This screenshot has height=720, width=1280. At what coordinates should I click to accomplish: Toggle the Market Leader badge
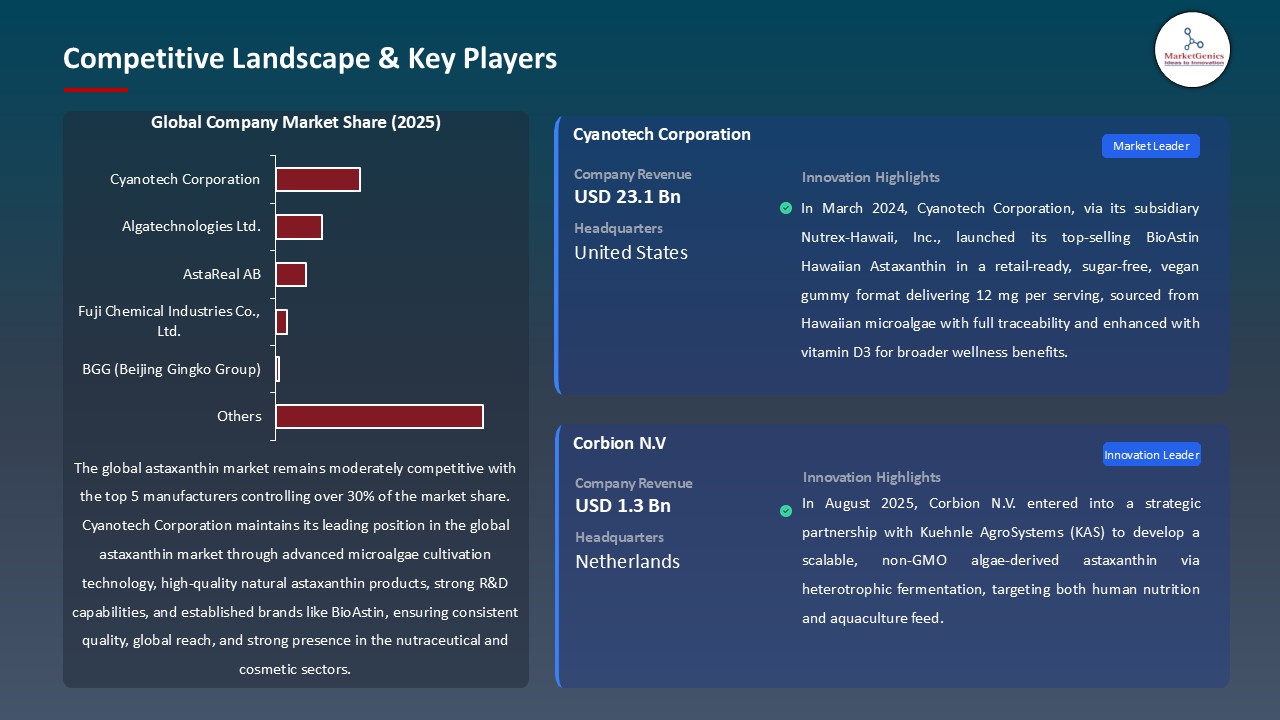coord(1150,145)
